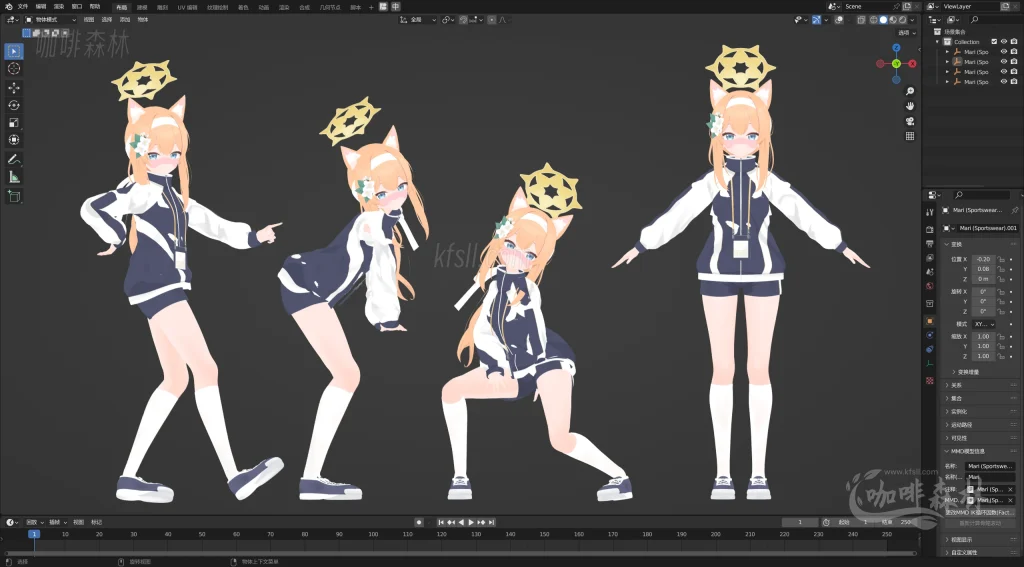Toggle camera view with camera icon
Image resolution: width=1024 pixels, height=567 pixels.
[x=910, y=121]
